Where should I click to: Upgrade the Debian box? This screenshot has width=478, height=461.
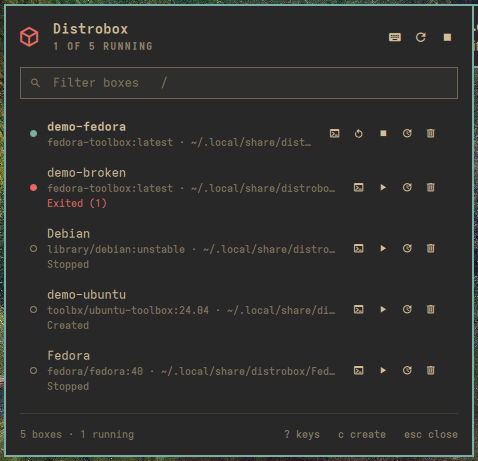(407, 248)
